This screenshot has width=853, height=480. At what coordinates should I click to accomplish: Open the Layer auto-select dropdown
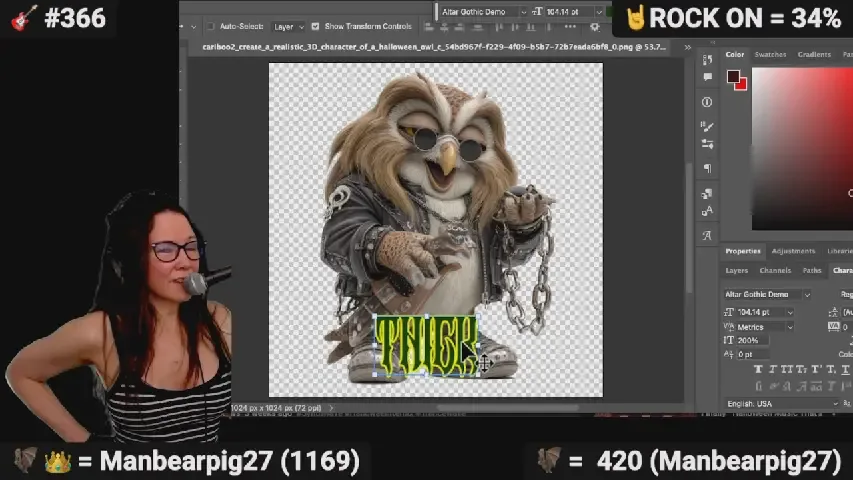pyautogui.click(x=288, y=27)
